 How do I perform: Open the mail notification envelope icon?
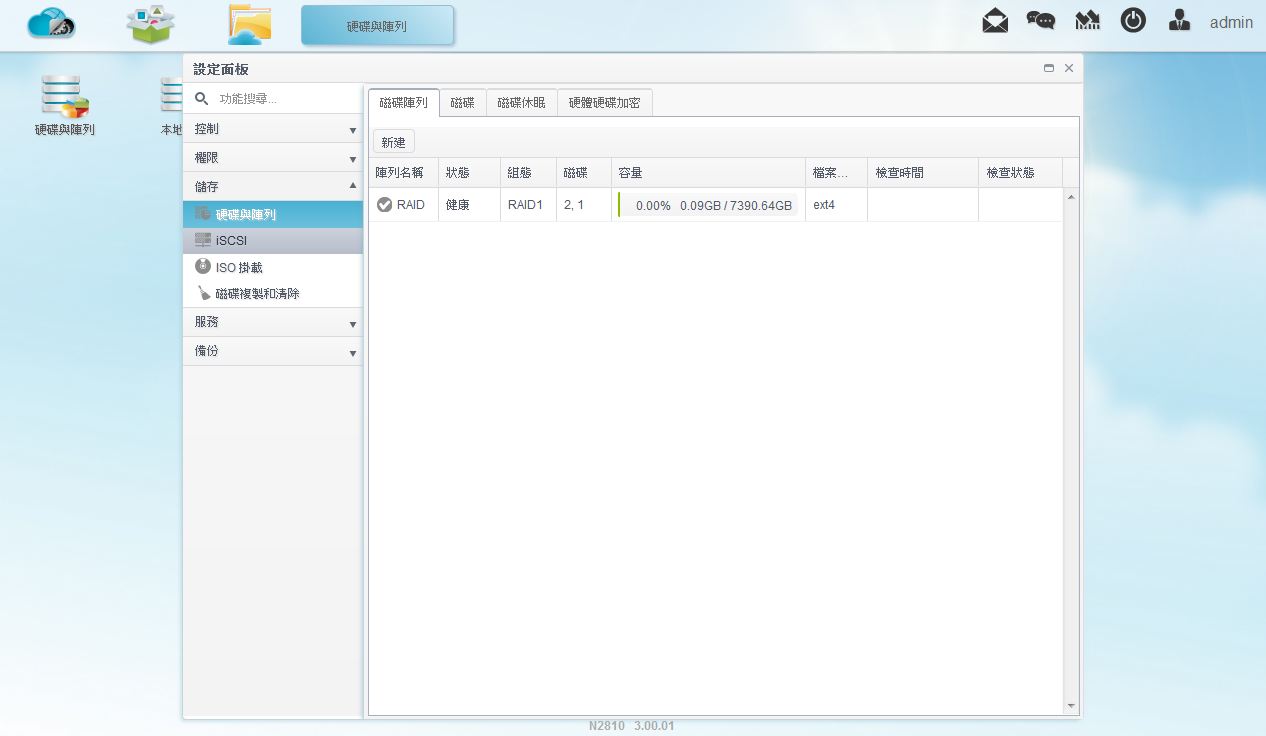tap(995, 20)
